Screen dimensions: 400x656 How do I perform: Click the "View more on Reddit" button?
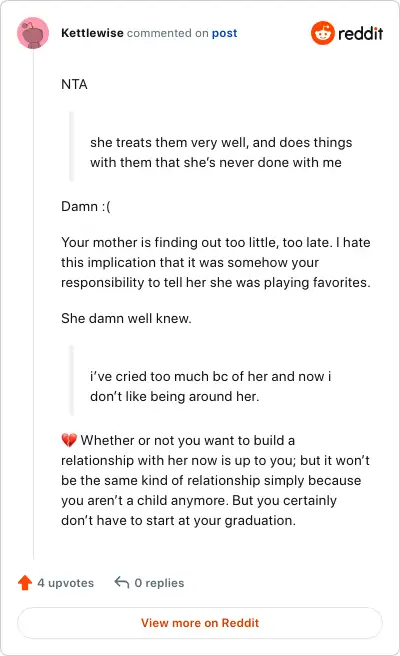(x=200, y=623)
